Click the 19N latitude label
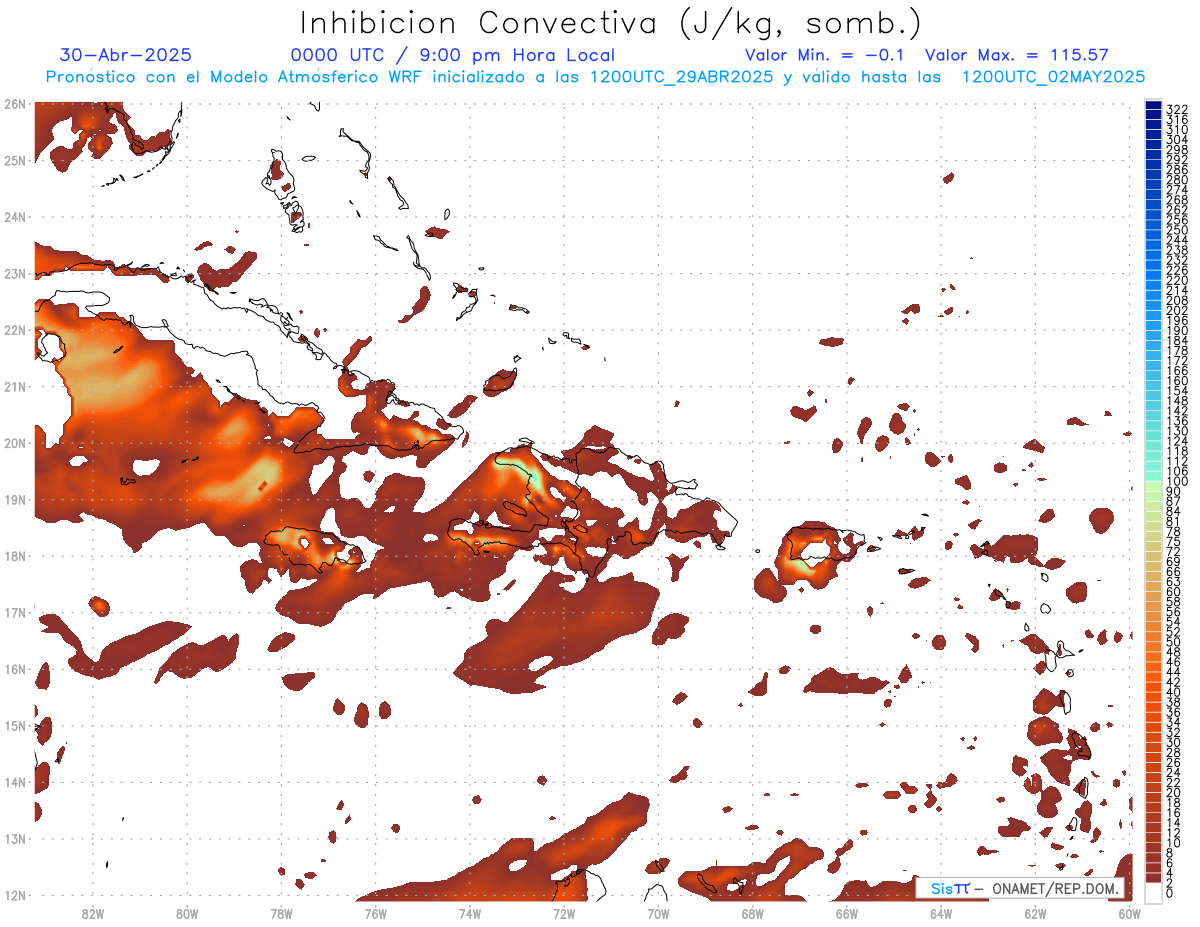1200x927 pixels. pos(14,499)
